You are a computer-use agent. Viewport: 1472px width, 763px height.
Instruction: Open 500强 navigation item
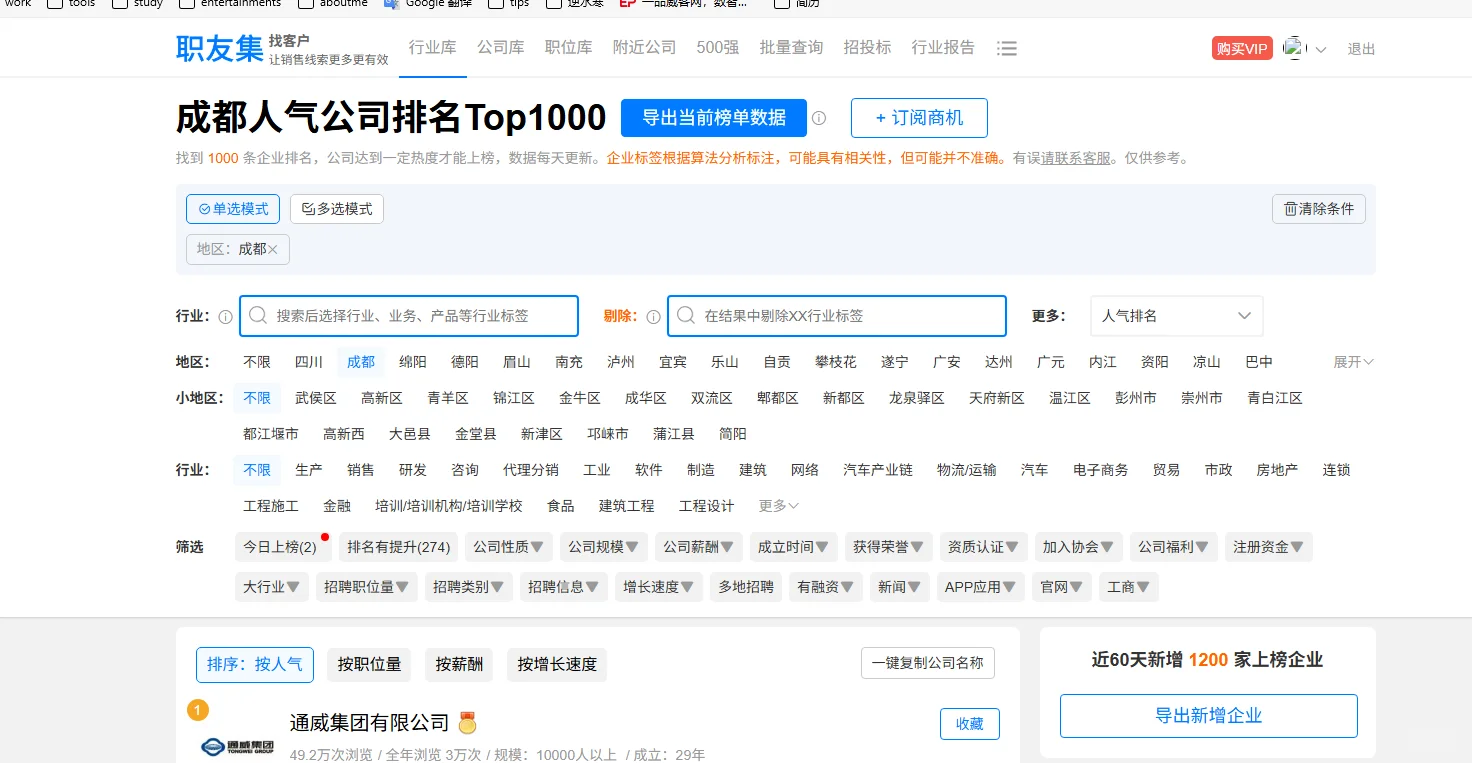718,48
